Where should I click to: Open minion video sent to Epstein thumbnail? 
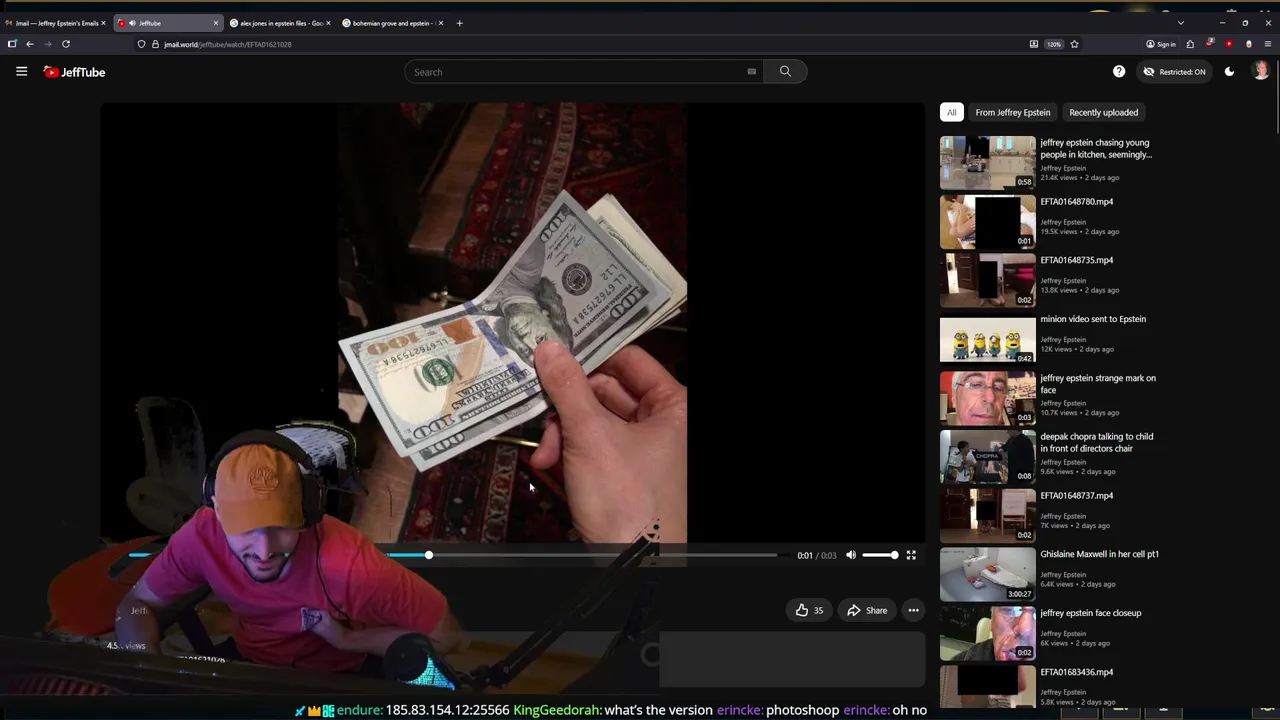987,338
